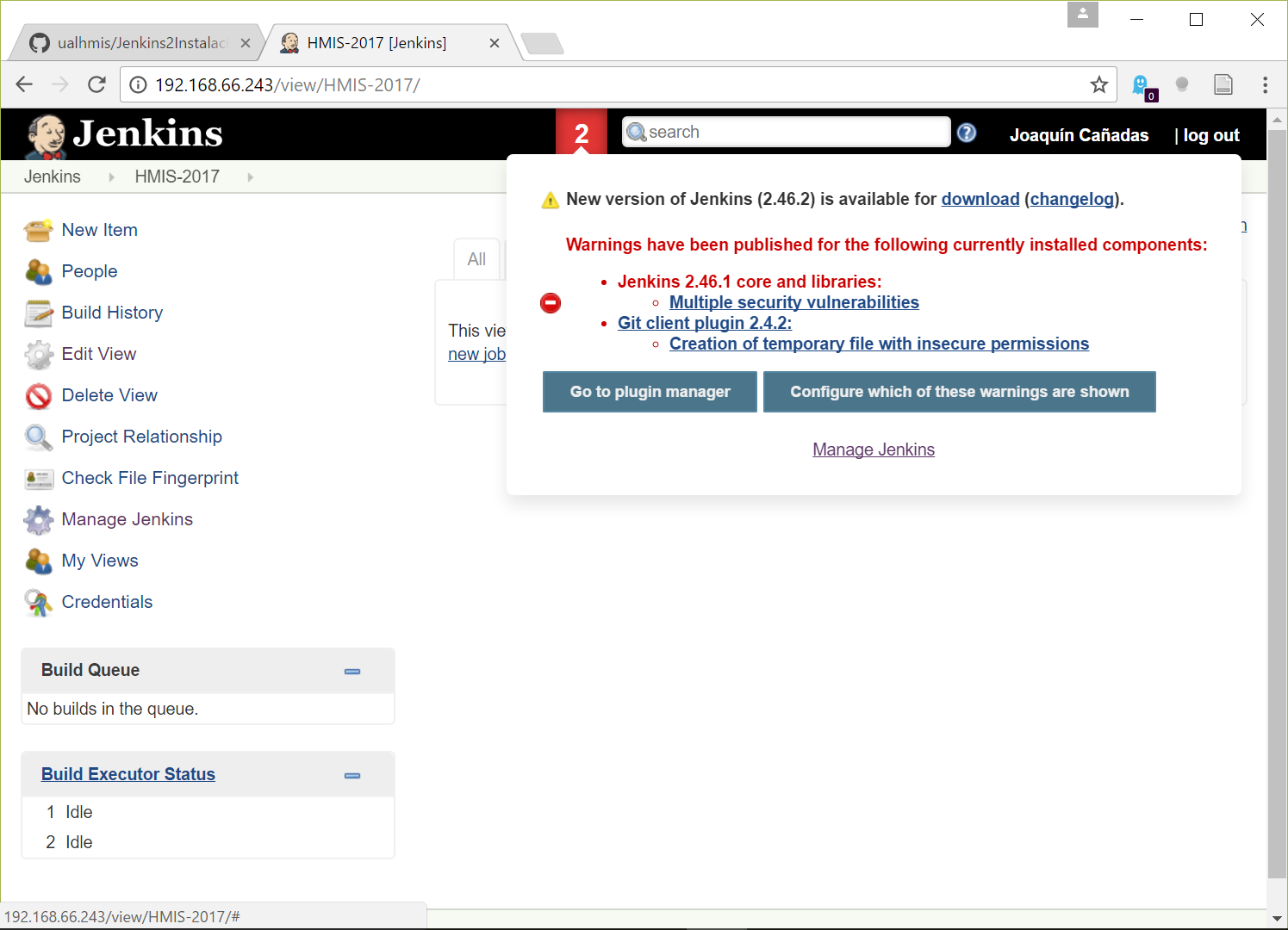Click the forward navigation arrow
This screenshot has height=930, width=1288.
(x=60, y=84)
